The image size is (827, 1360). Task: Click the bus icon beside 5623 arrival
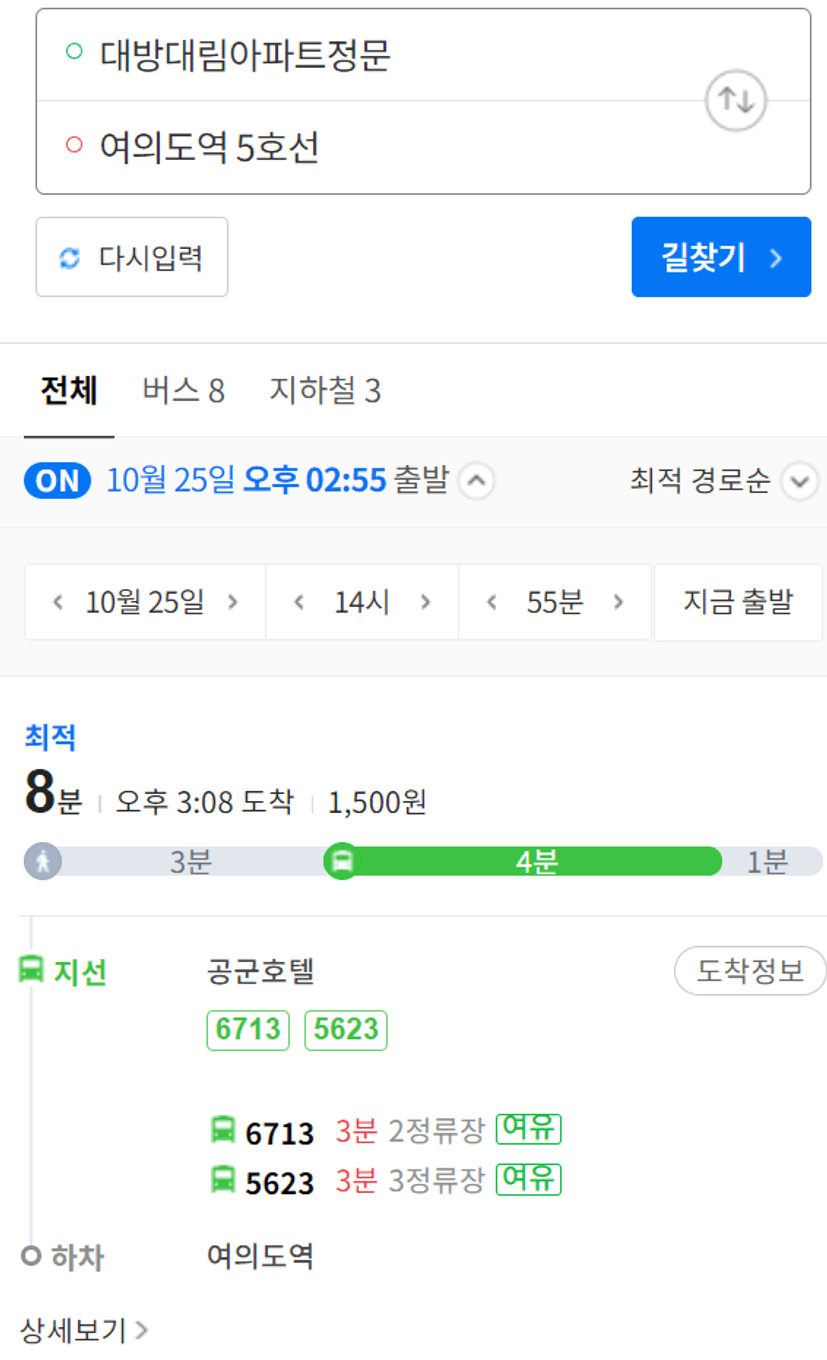223,1180
